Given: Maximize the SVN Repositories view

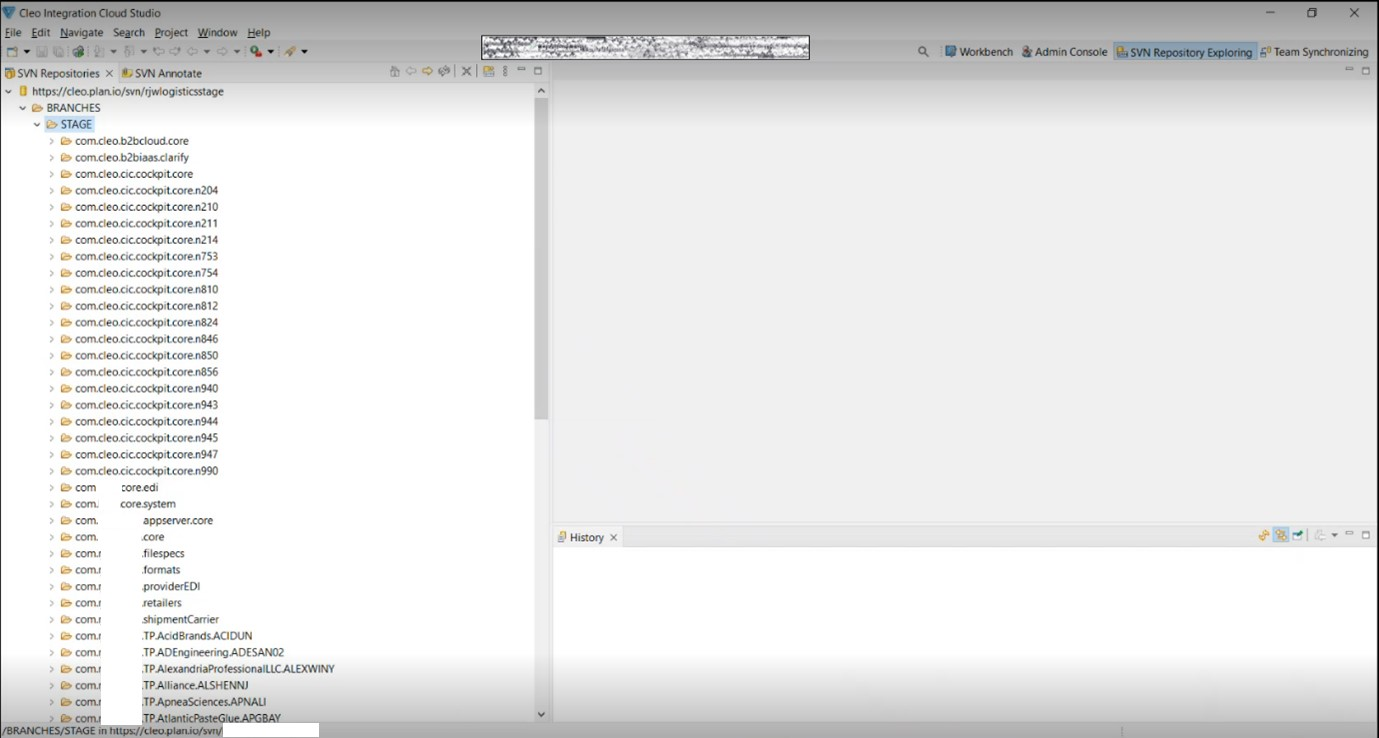Looking at the screenshot, I should (x=538, y=71).
